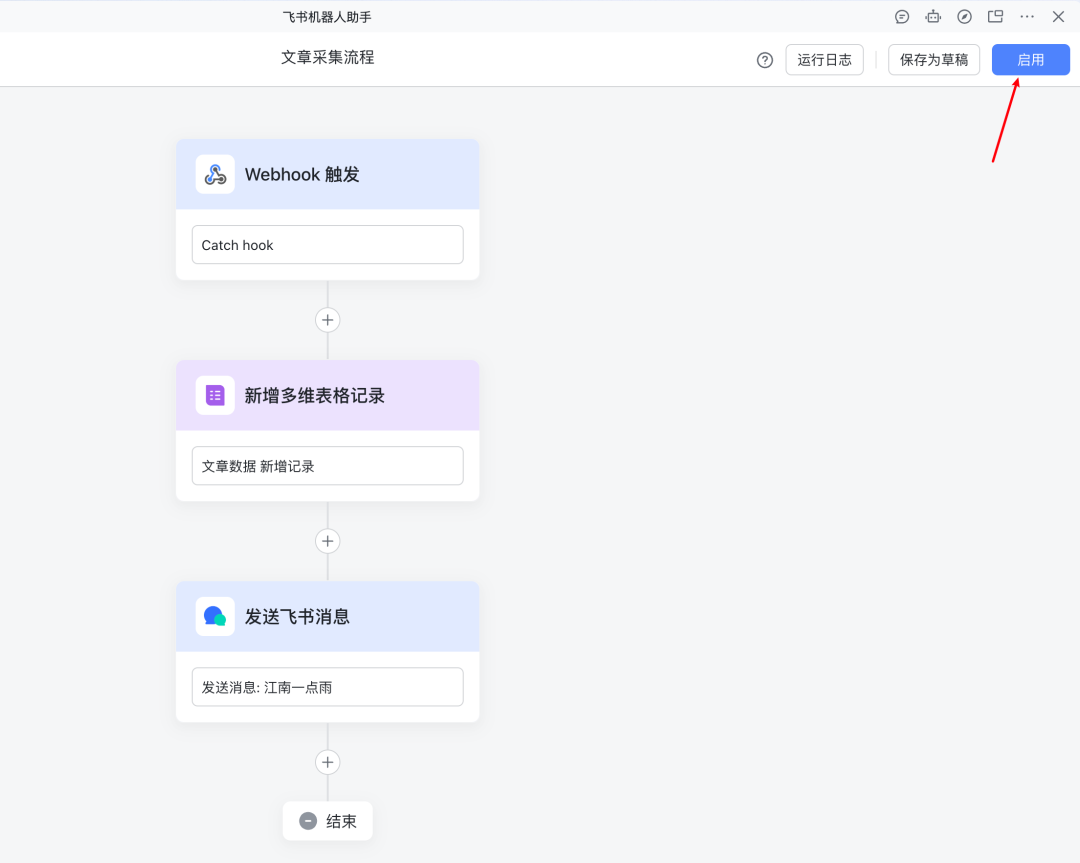
Task: Click the 文章采集流程 flow title
Action: point(328,57)
